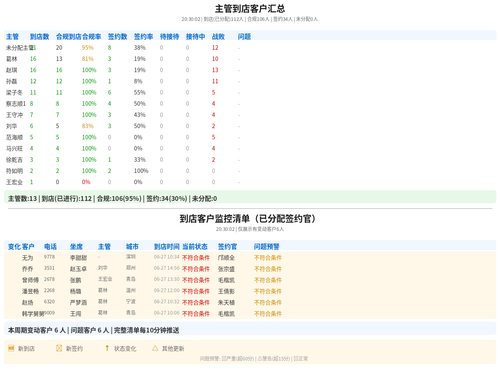Select the 到店时间 column header
The height and width of the screenshot is (381, 500).
pyautogui.click(x=167, y=247)
